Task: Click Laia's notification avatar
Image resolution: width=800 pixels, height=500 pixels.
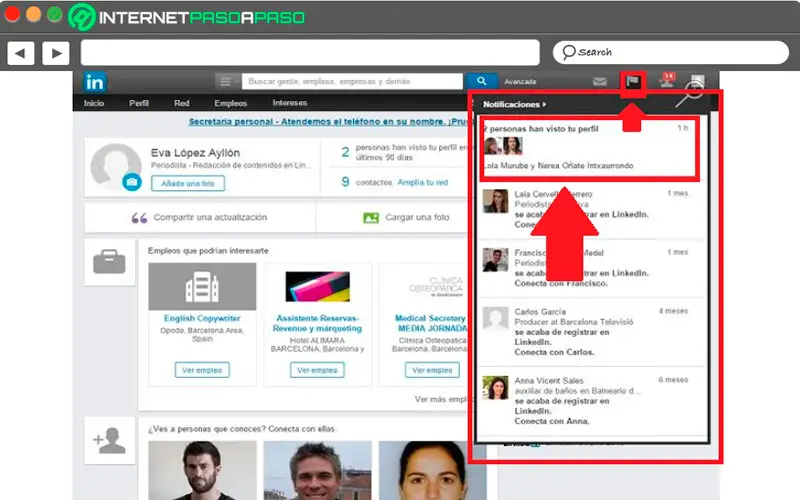Action: [x=495, y=201]
